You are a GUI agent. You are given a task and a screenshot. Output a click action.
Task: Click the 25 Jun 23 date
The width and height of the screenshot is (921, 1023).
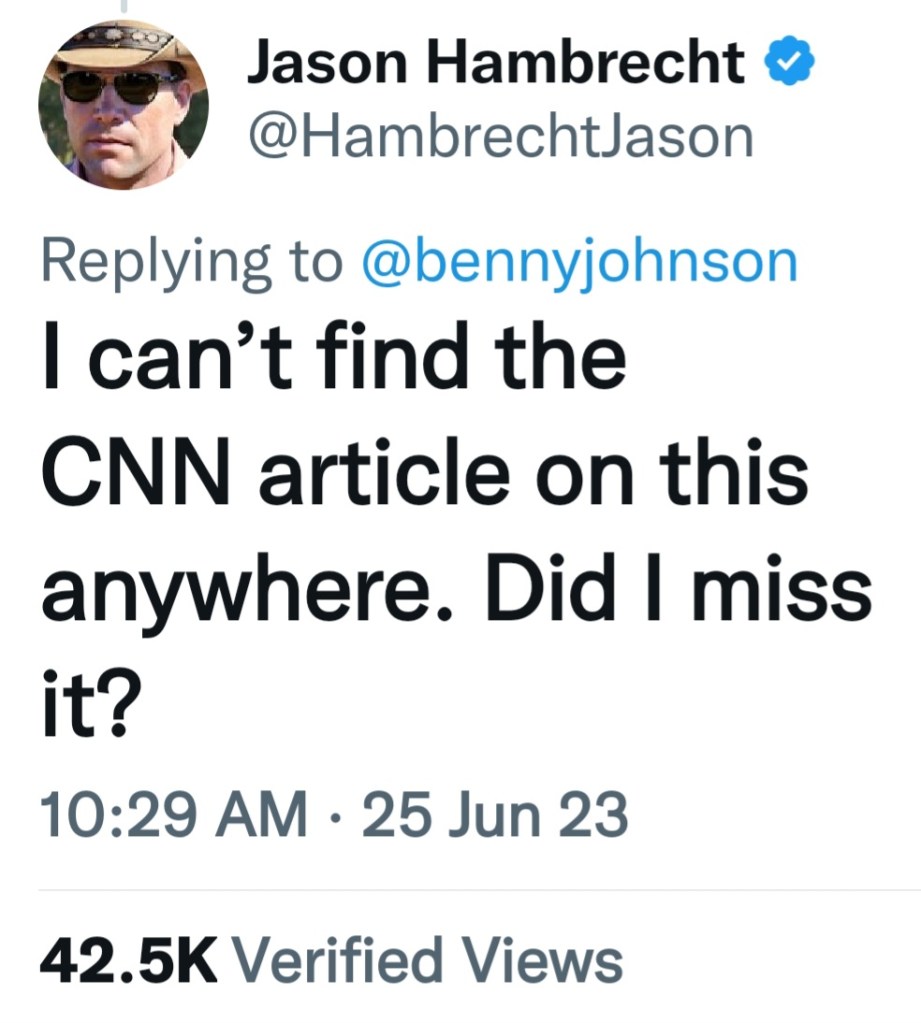pos(495,815)
